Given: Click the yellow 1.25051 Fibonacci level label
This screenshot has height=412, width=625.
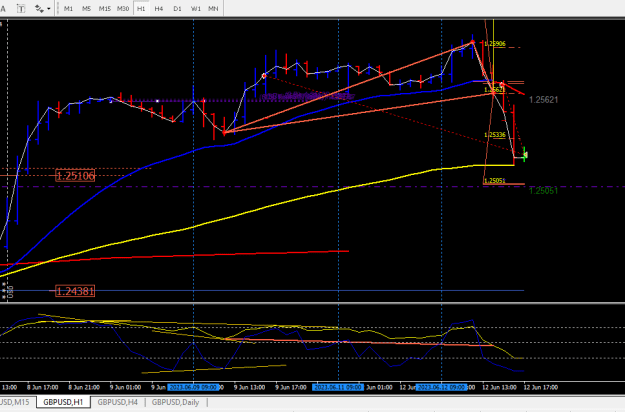Looking at the screenshot, I should (x=495, y=180).
